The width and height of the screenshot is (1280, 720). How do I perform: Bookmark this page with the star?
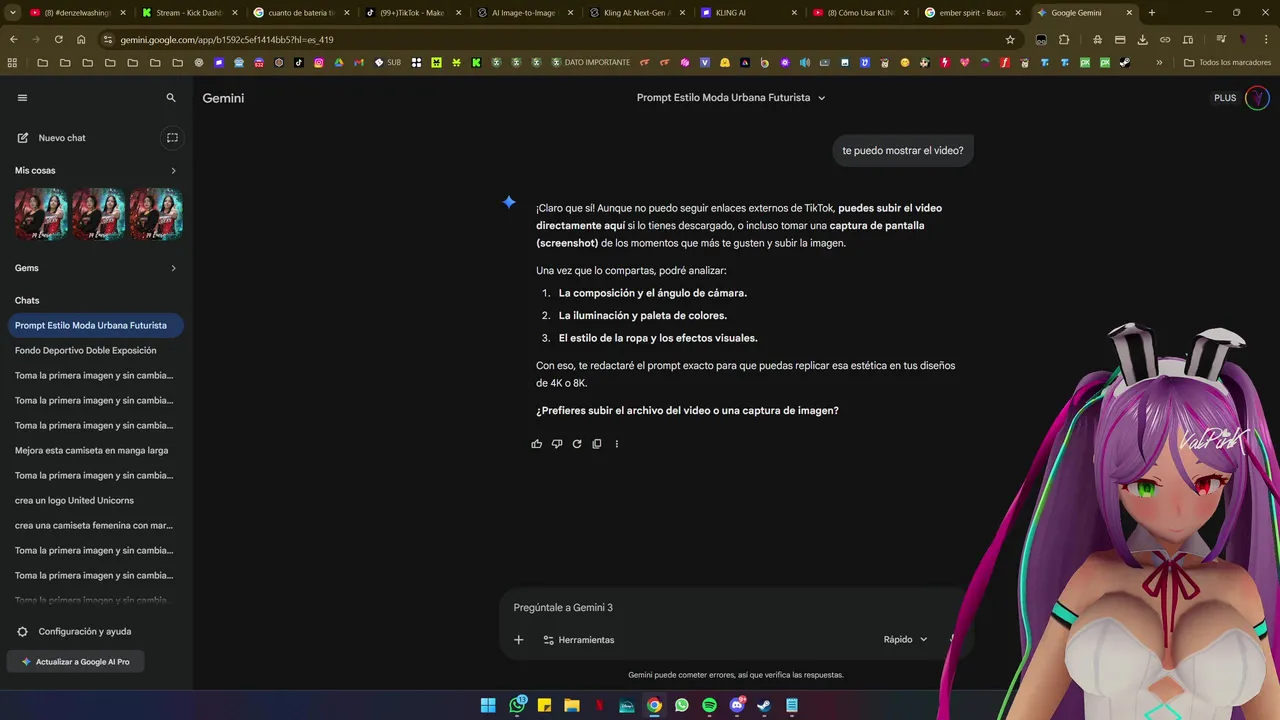click(1010, 40)
